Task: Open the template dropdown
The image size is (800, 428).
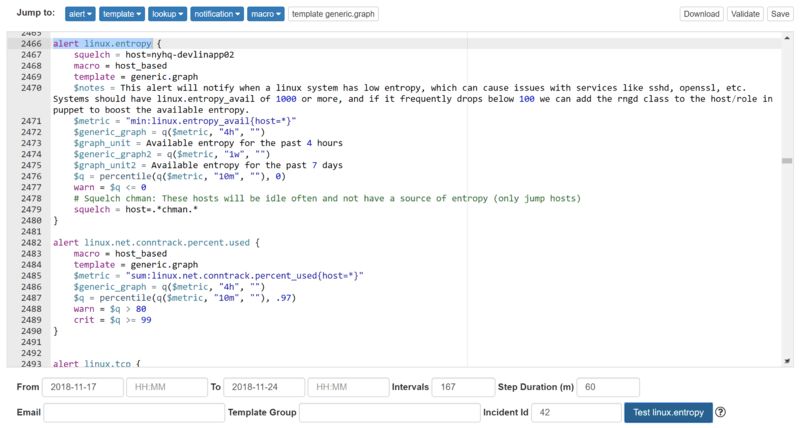Action: coord(123,14)
